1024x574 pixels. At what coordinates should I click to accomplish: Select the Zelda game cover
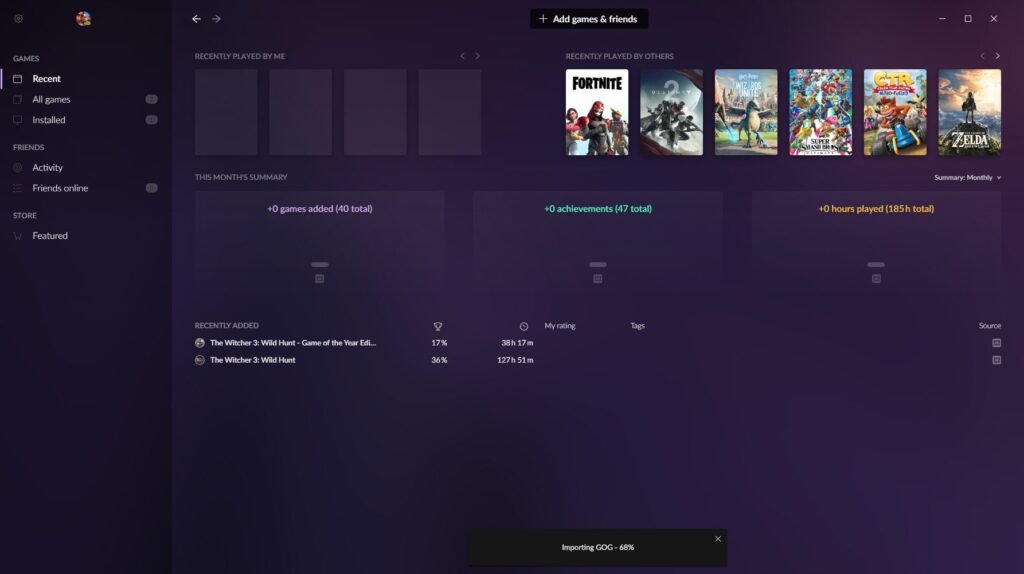[969, 112]
